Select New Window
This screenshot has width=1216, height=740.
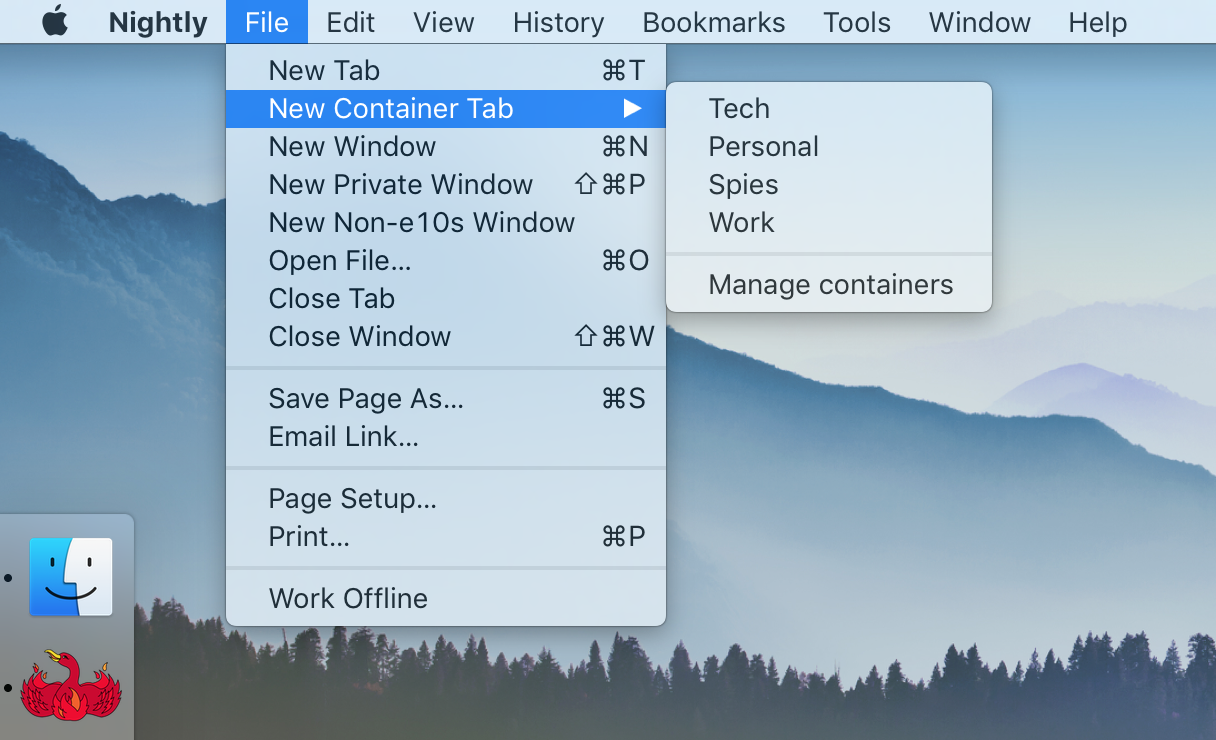(x=446, y=146)
